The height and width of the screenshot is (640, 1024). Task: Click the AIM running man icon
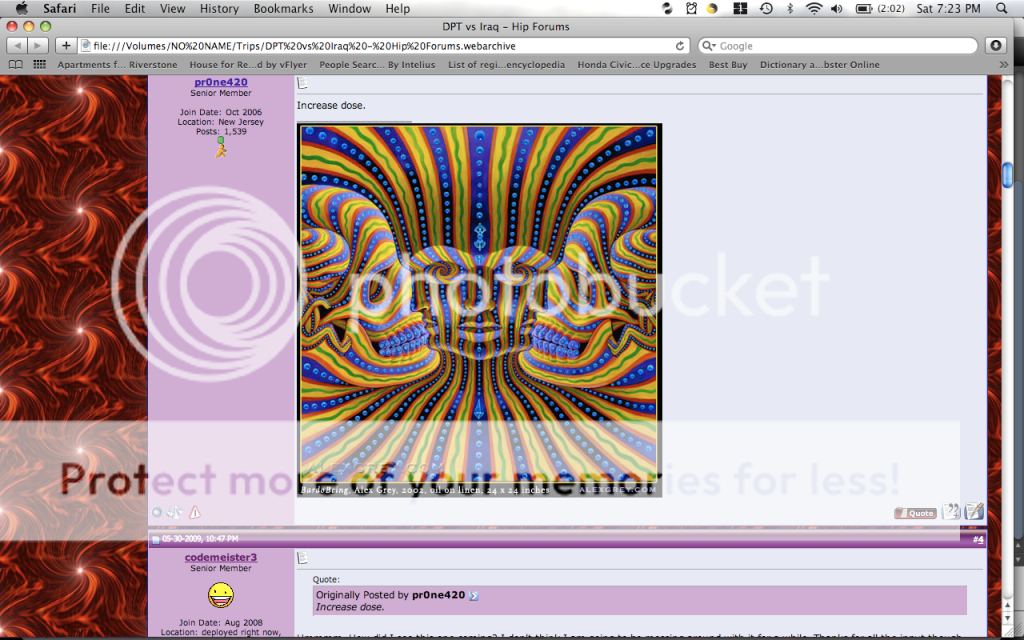click(221, 147)
